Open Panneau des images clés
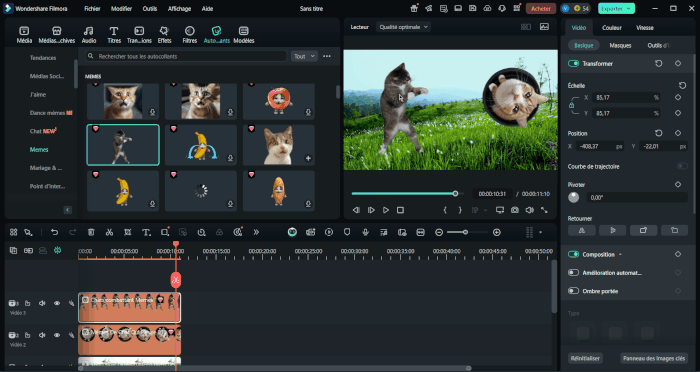Screen dimensions: 700x372 click(x=654, y=358)
